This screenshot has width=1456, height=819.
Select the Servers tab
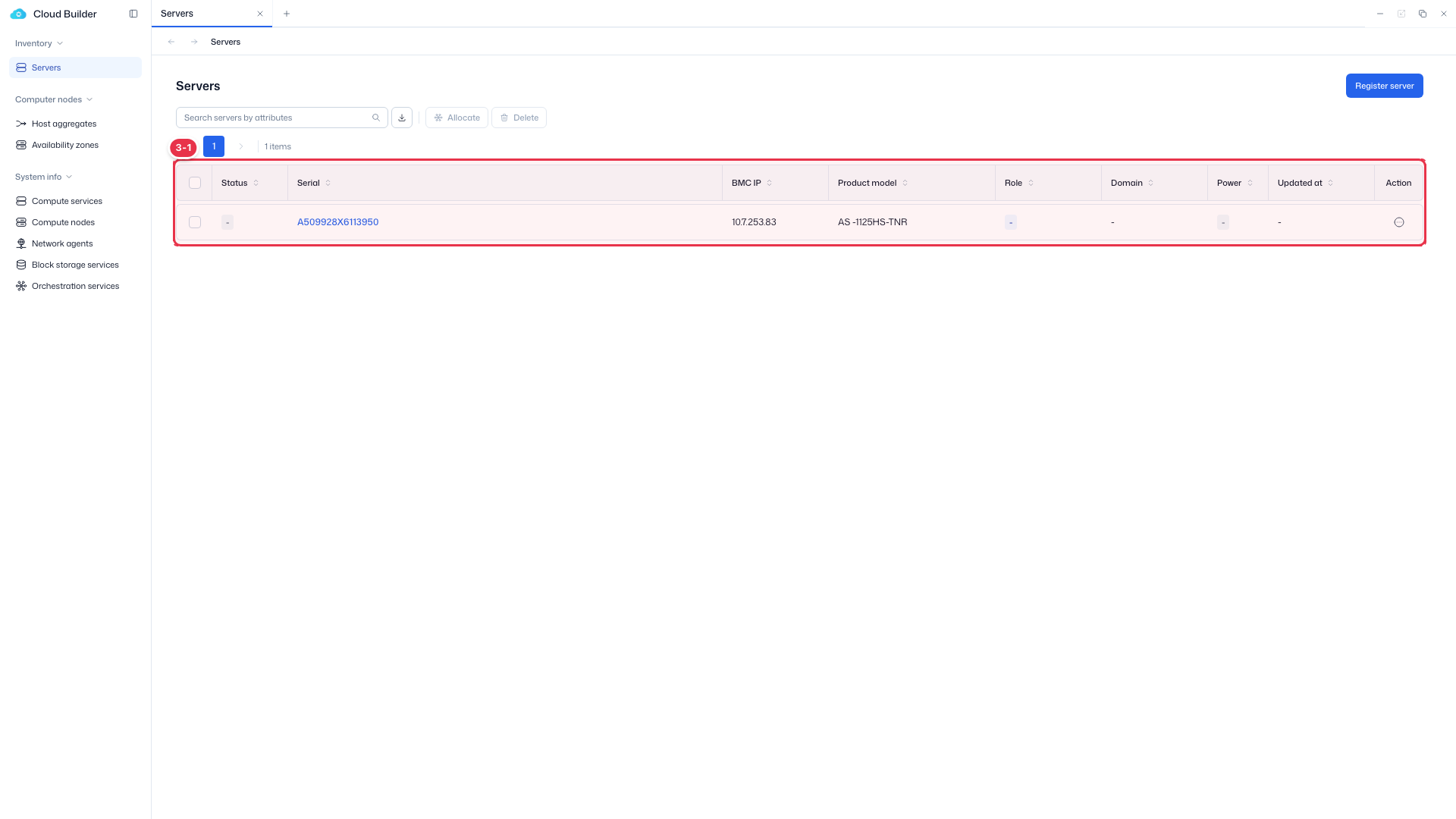click(x=212, y=14)
